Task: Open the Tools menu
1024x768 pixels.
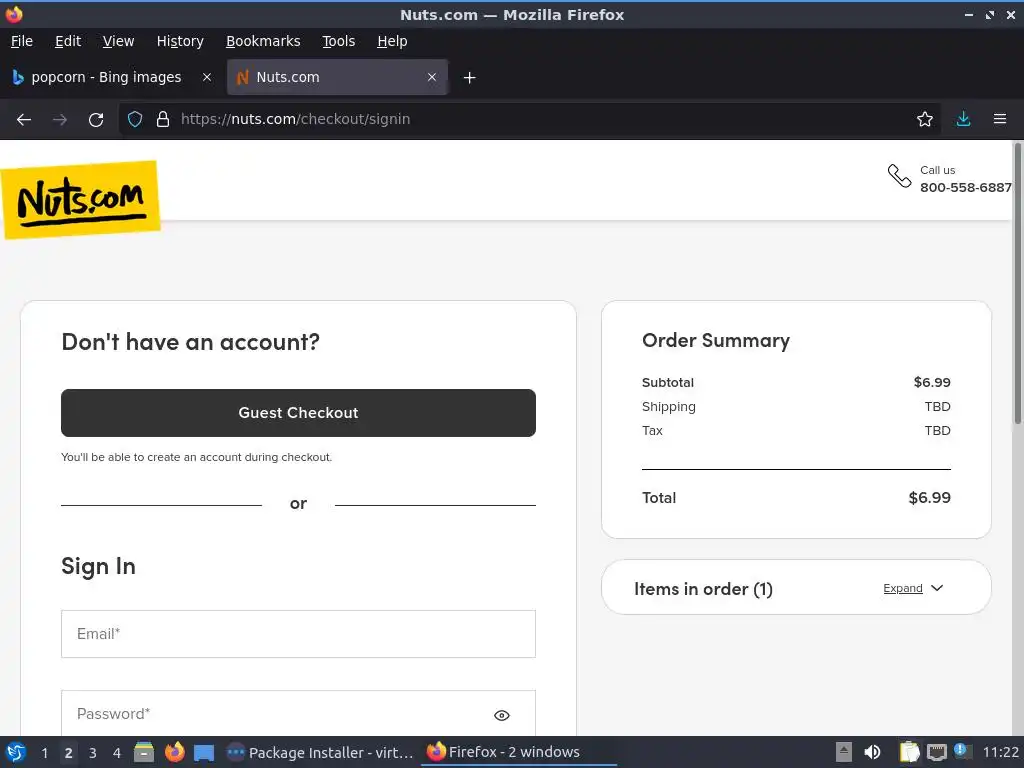Action: [338, 41]
